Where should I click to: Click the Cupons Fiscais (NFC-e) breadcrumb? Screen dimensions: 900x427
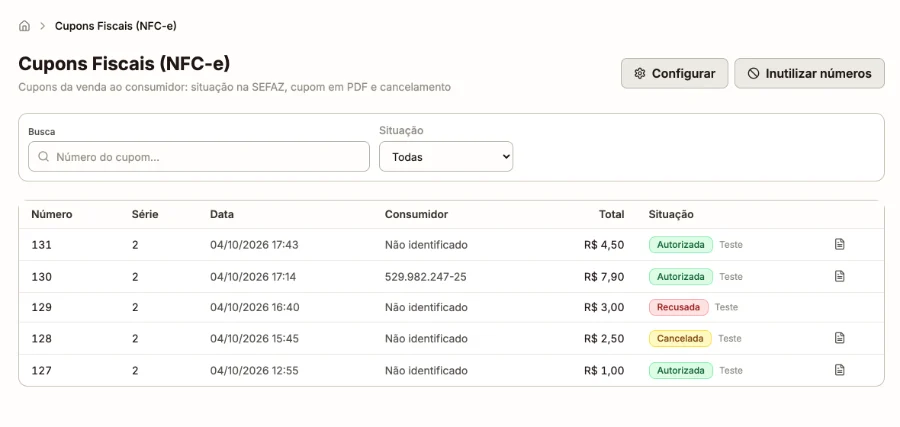[115, 26]
